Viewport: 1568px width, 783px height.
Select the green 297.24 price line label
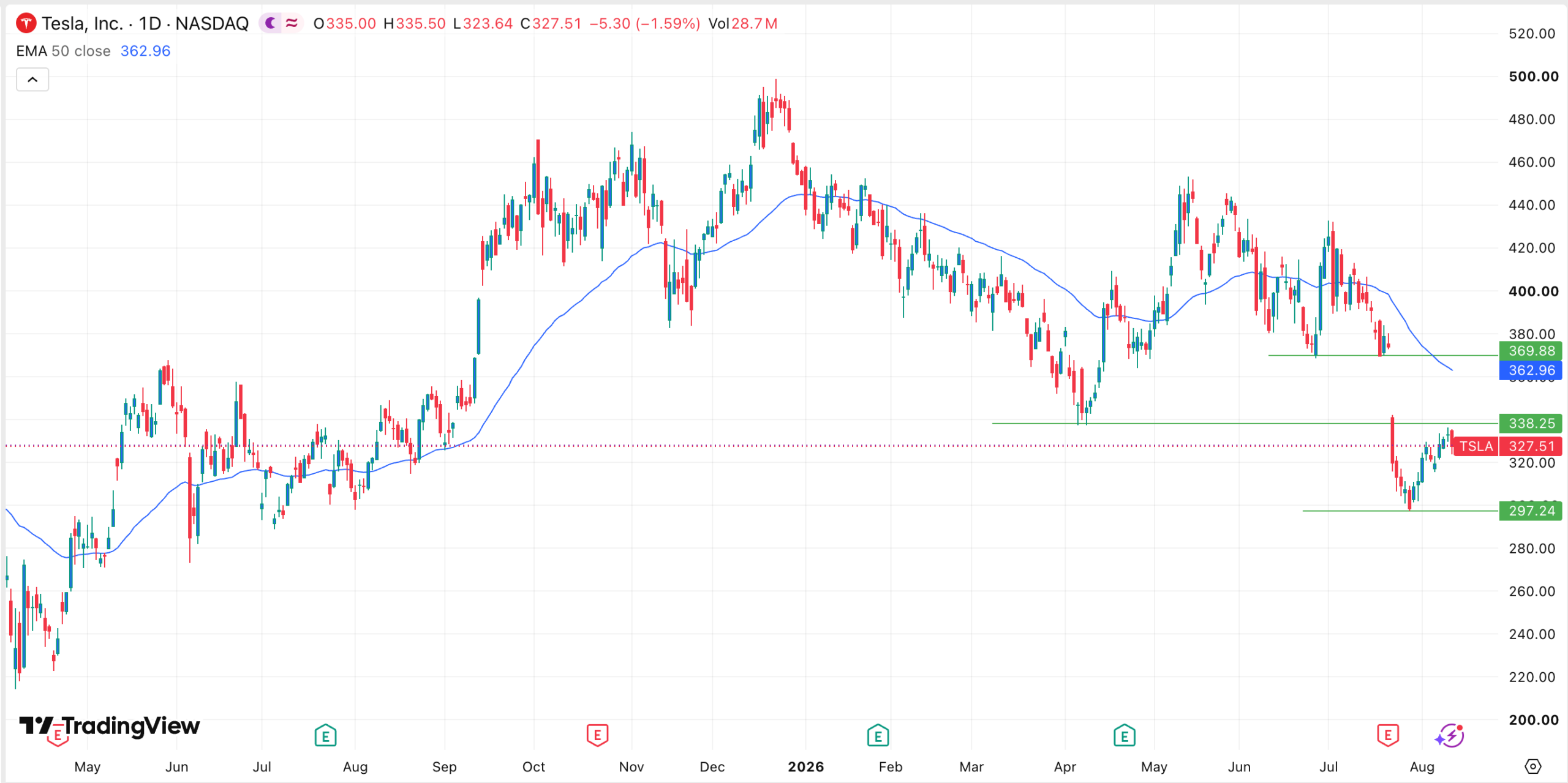coord(1531,511)
